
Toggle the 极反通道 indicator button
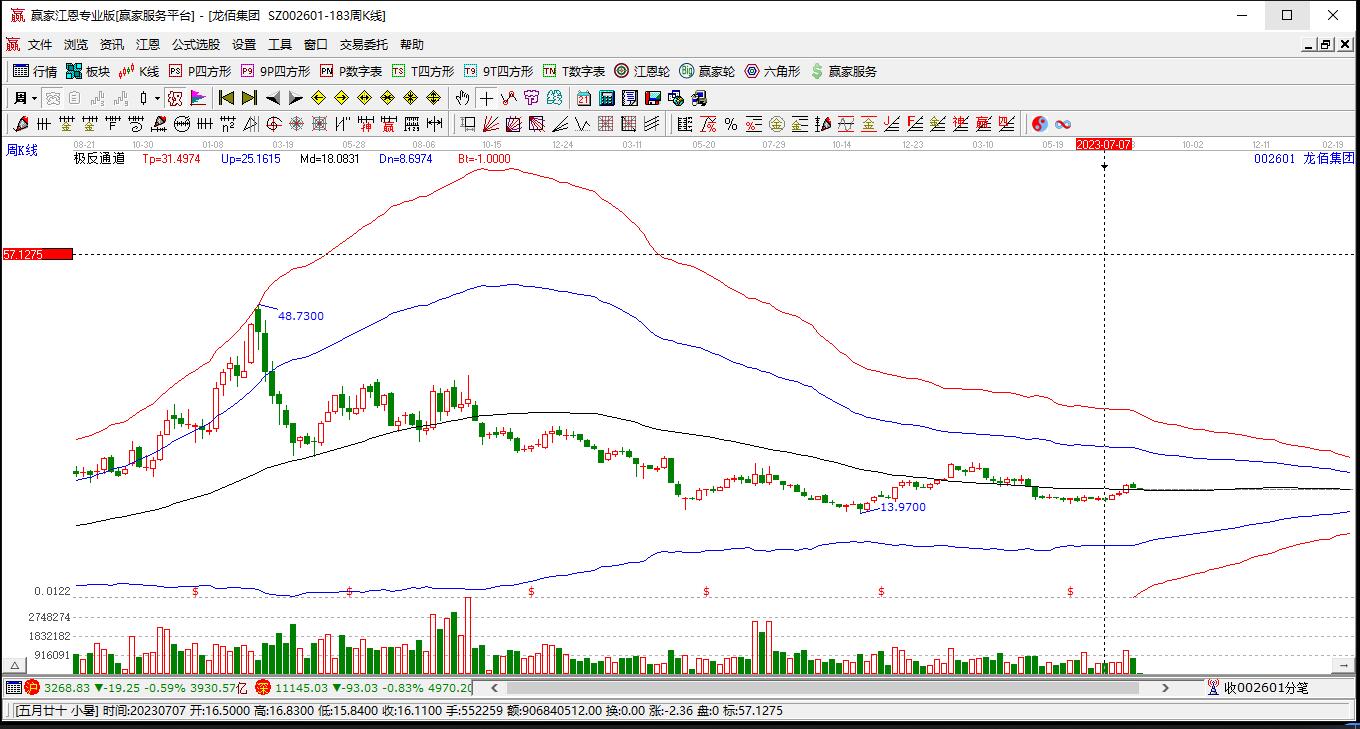coord(99,158)
